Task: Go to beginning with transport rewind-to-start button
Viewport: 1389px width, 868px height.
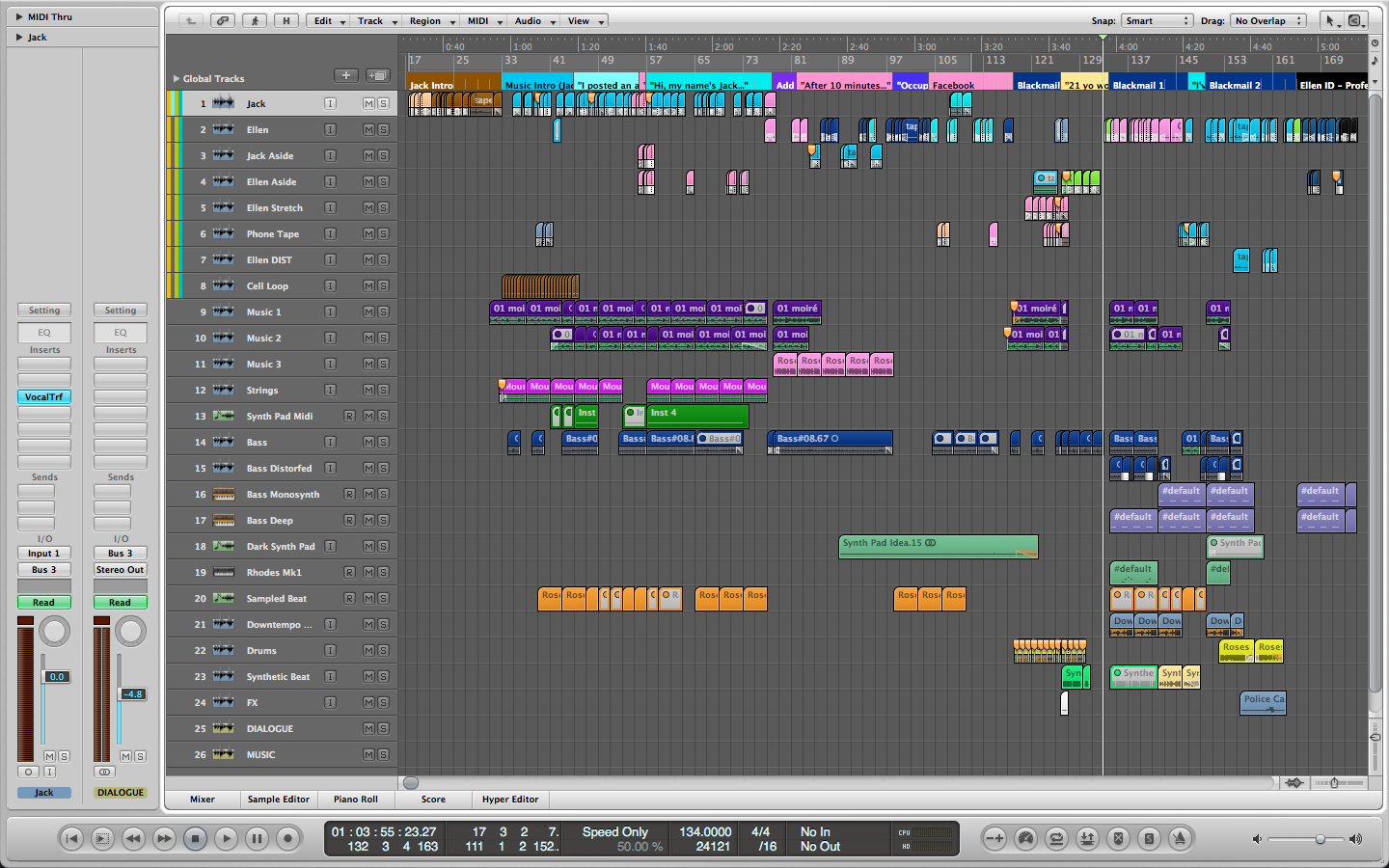Action: (x=71, y=839)
